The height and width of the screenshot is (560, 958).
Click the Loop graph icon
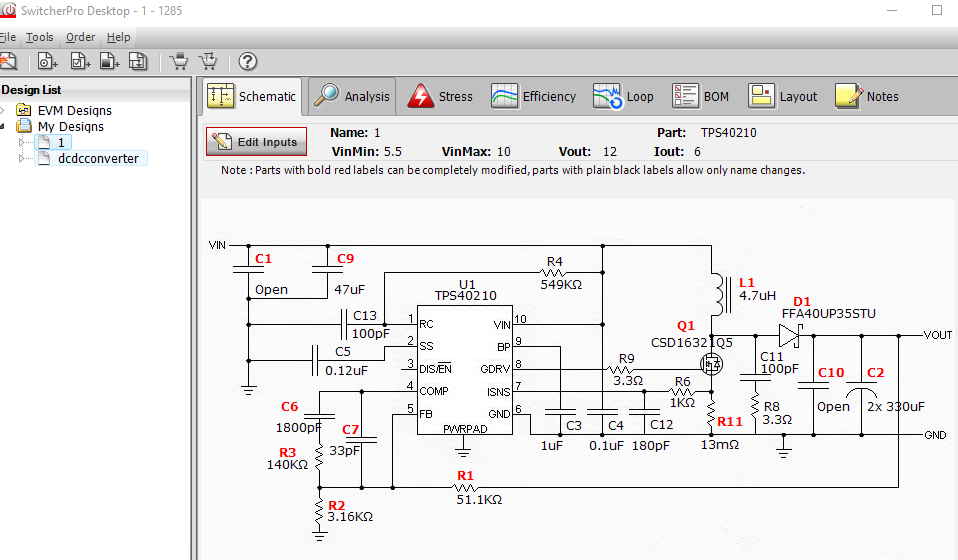click(607, 96)
